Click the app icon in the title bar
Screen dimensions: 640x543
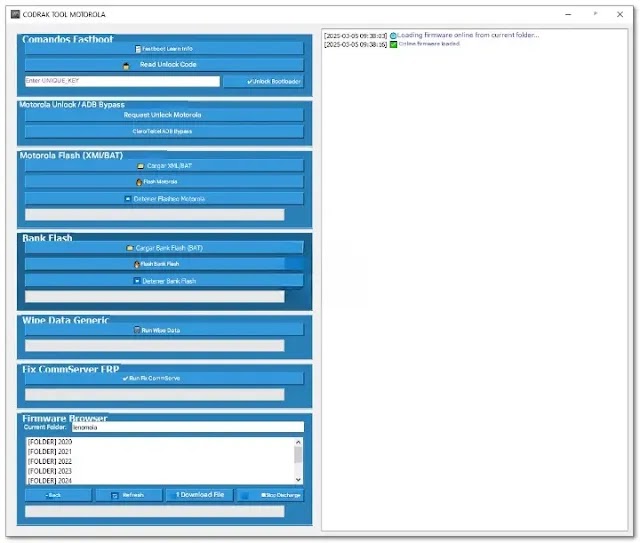point(15,14)
